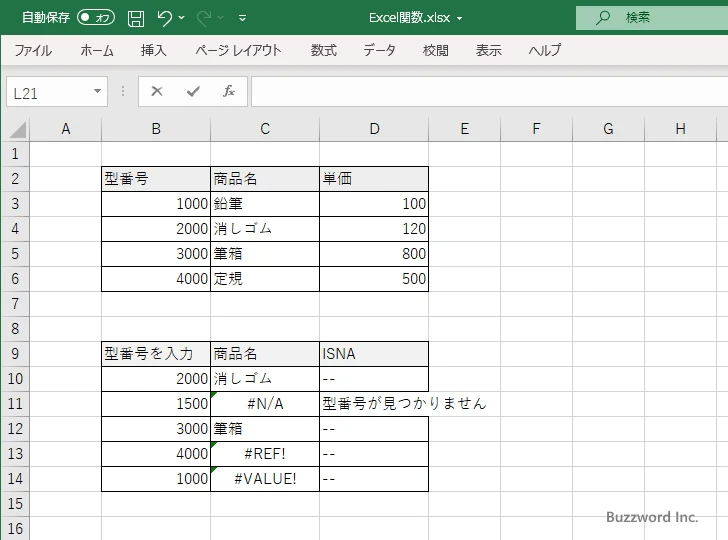Open the Undo history dropdown arrow

coord(182,18)
